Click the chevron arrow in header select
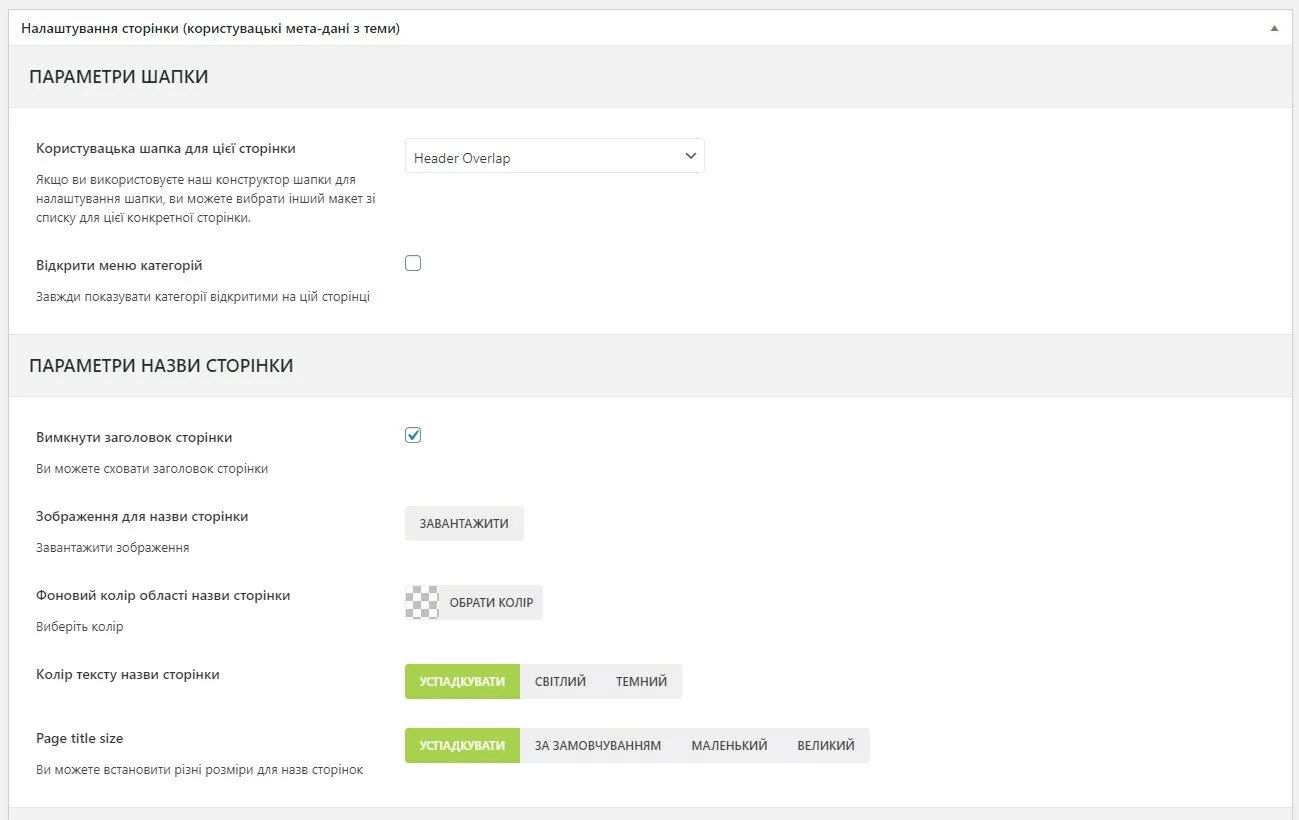 (x=690, y=157)
